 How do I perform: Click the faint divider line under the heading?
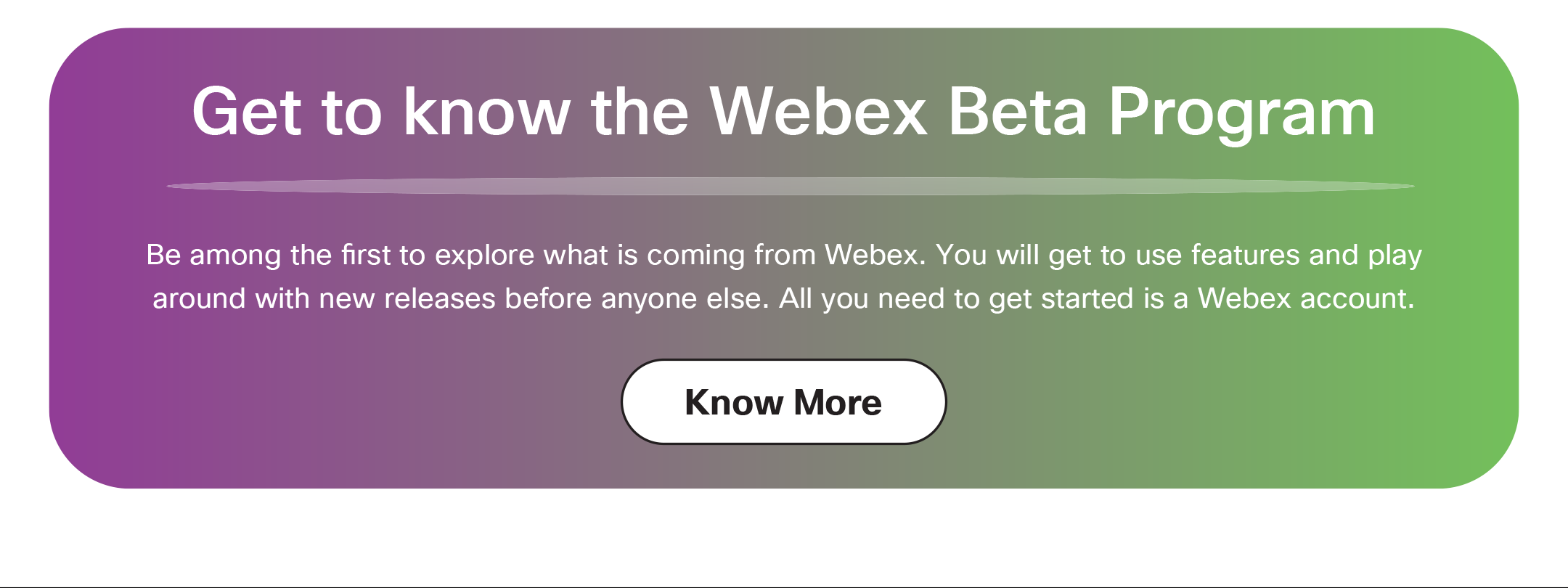pyautogui.click(x=791, y=186)
